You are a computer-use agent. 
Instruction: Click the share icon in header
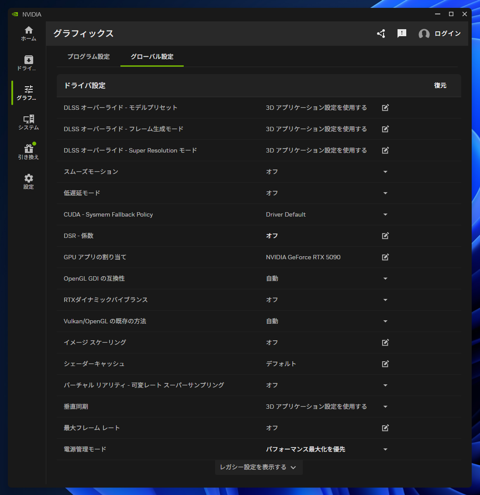pos(381,33)
